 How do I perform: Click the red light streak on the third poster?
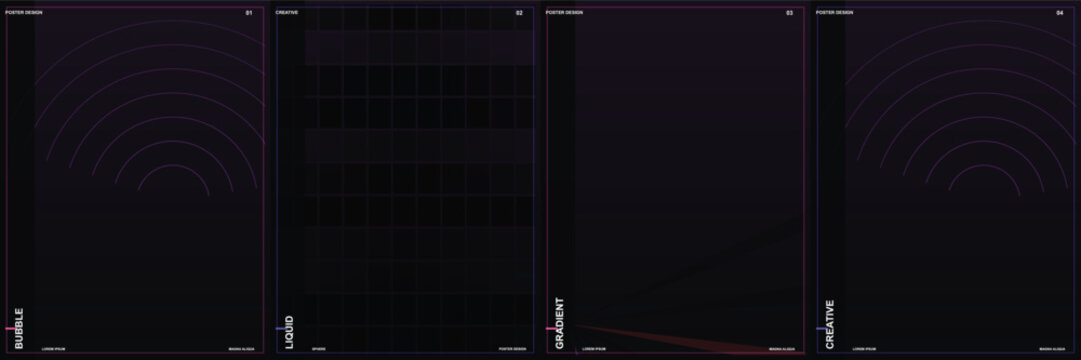[x=689, y=339]
